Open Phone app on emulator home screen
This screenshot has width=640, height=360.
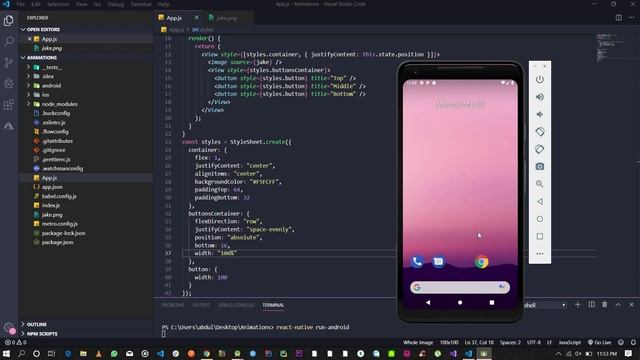pos(417,262)
